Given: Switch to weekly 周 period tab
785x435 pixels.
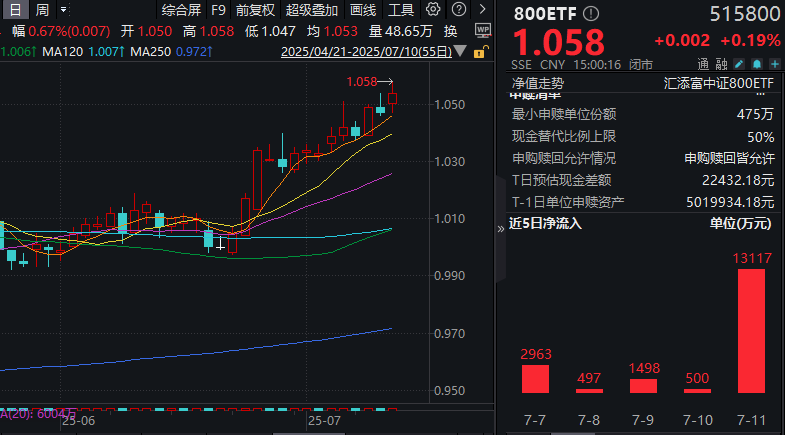Looking at the screenshot, I should [x=42, y=10].
